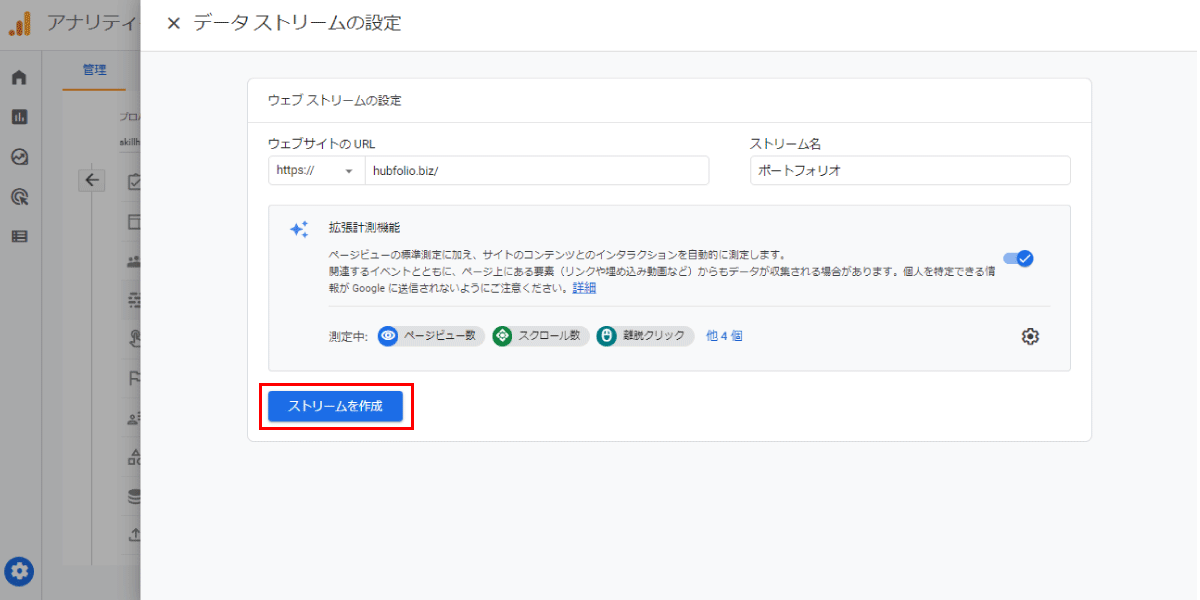Select the スクロール数 chip
Image resolution: width=1200 pixels, height=600 pixels.
(541, 336)
